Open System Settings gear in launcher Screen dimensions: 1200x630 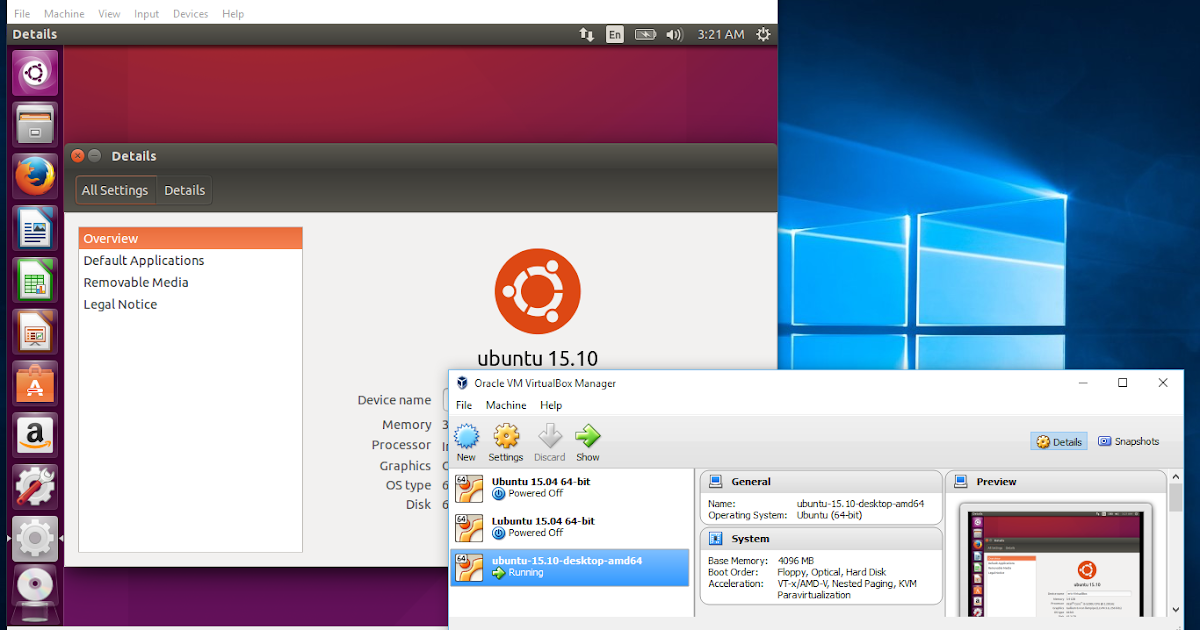[x=35, y=539]
